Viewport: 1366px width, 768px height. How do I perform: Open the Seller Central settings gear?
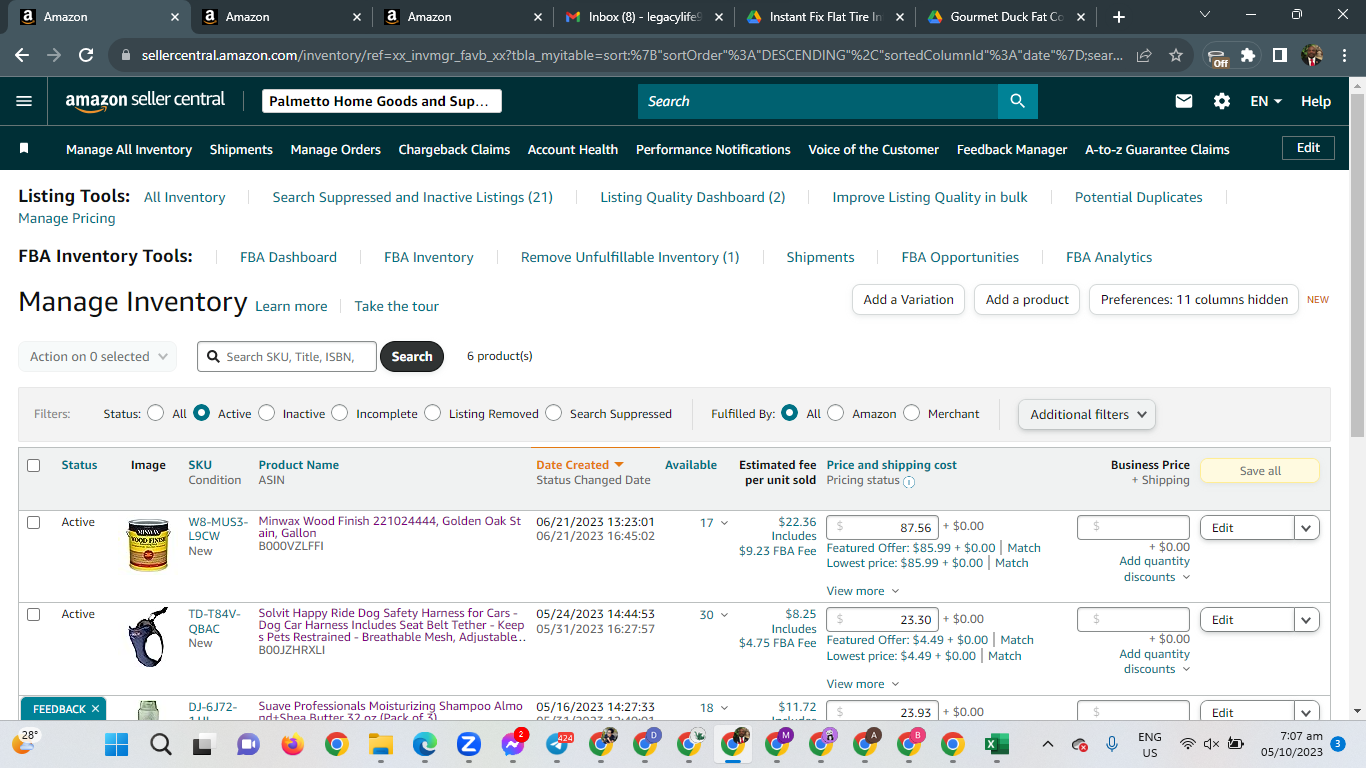pos(1222,101)
